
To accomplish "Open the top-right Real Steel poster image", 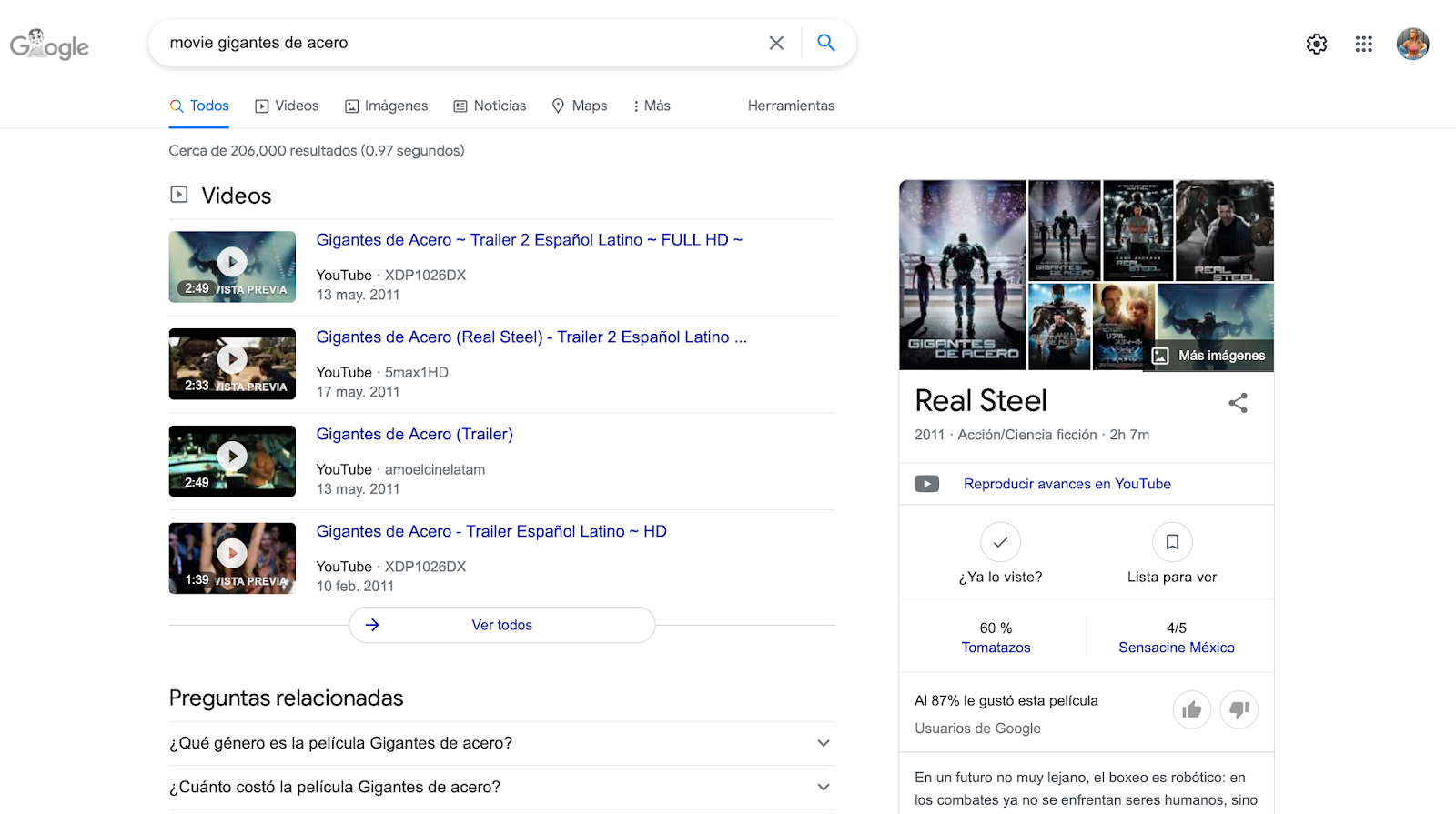I will pyautogui.click(x=1225, y=230).
